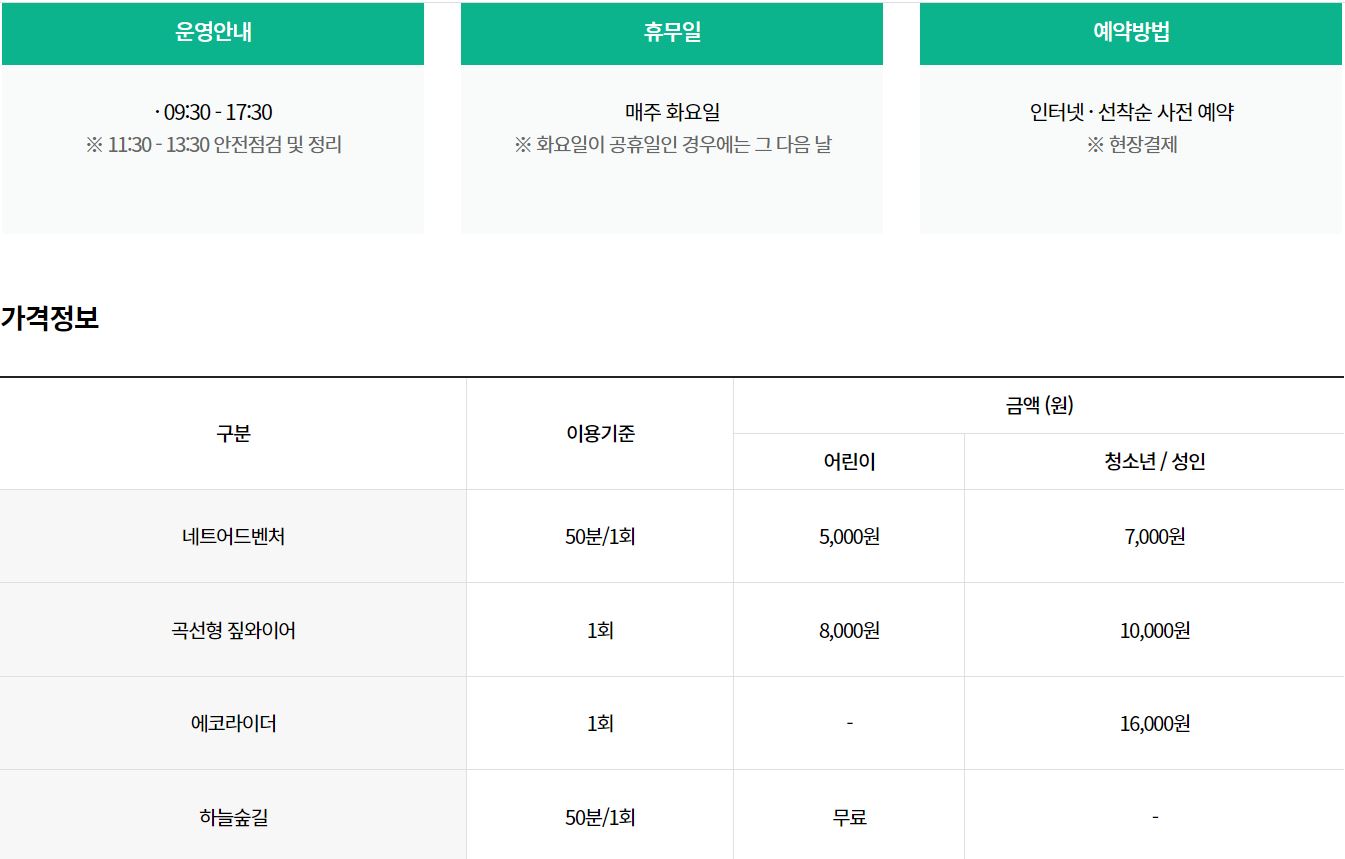Select the 청소년 / 성인 sub-header
Image resolution: width=1345 pixels, height=859 pixels.
coord(1154,462)
